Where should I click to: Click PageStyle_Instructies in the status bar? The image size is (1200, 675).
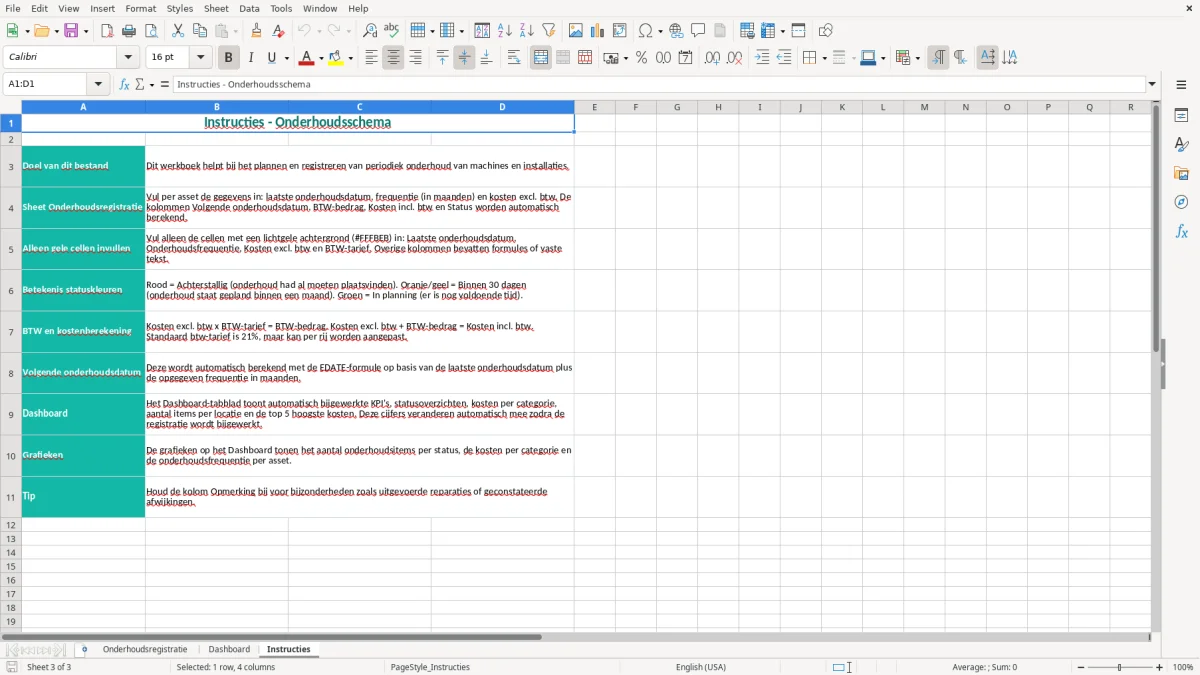click(x=431, y=667)
